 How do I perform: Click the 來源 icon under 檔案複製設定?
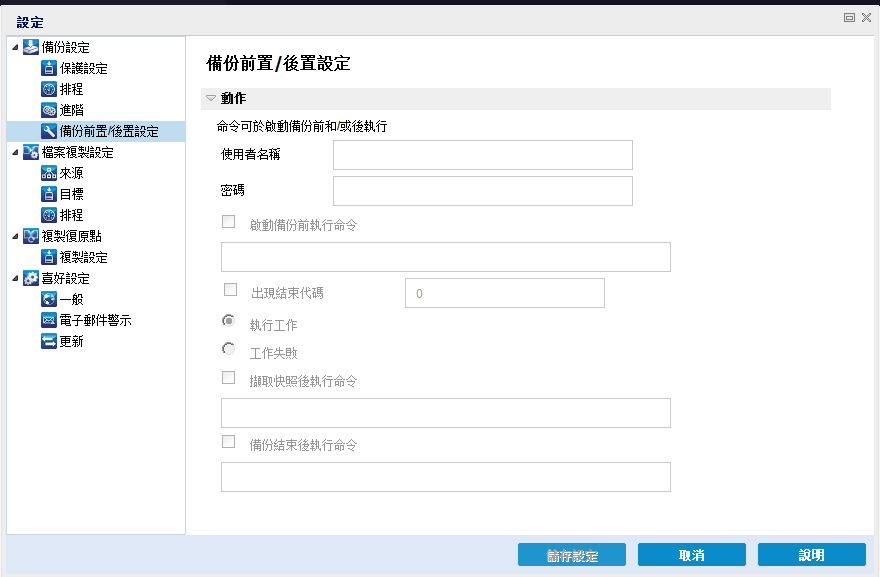click(48, 174)
